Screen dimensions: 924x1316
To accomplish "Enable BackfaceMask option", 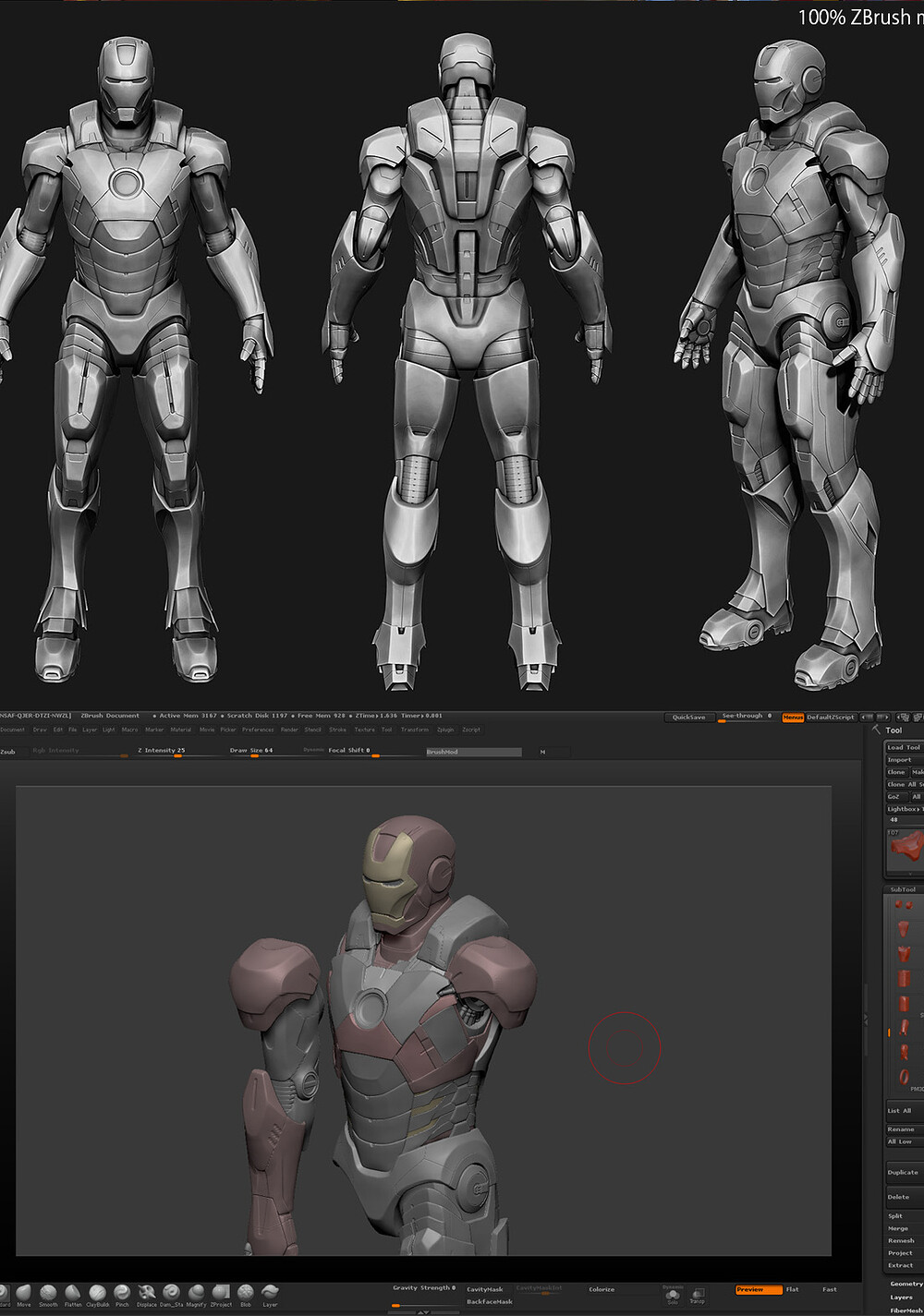I will [x=490, y=1301].
